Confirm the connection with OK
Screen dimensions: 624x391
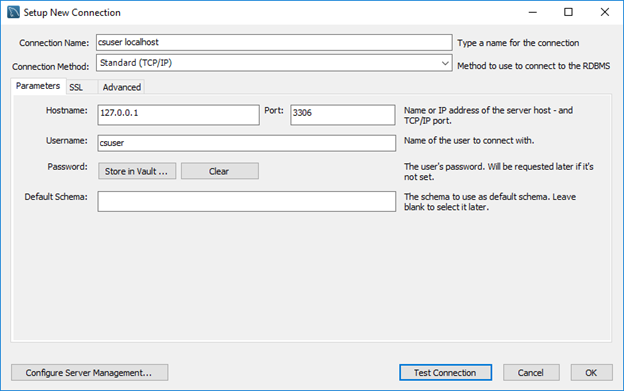click(x=591, y=373)
